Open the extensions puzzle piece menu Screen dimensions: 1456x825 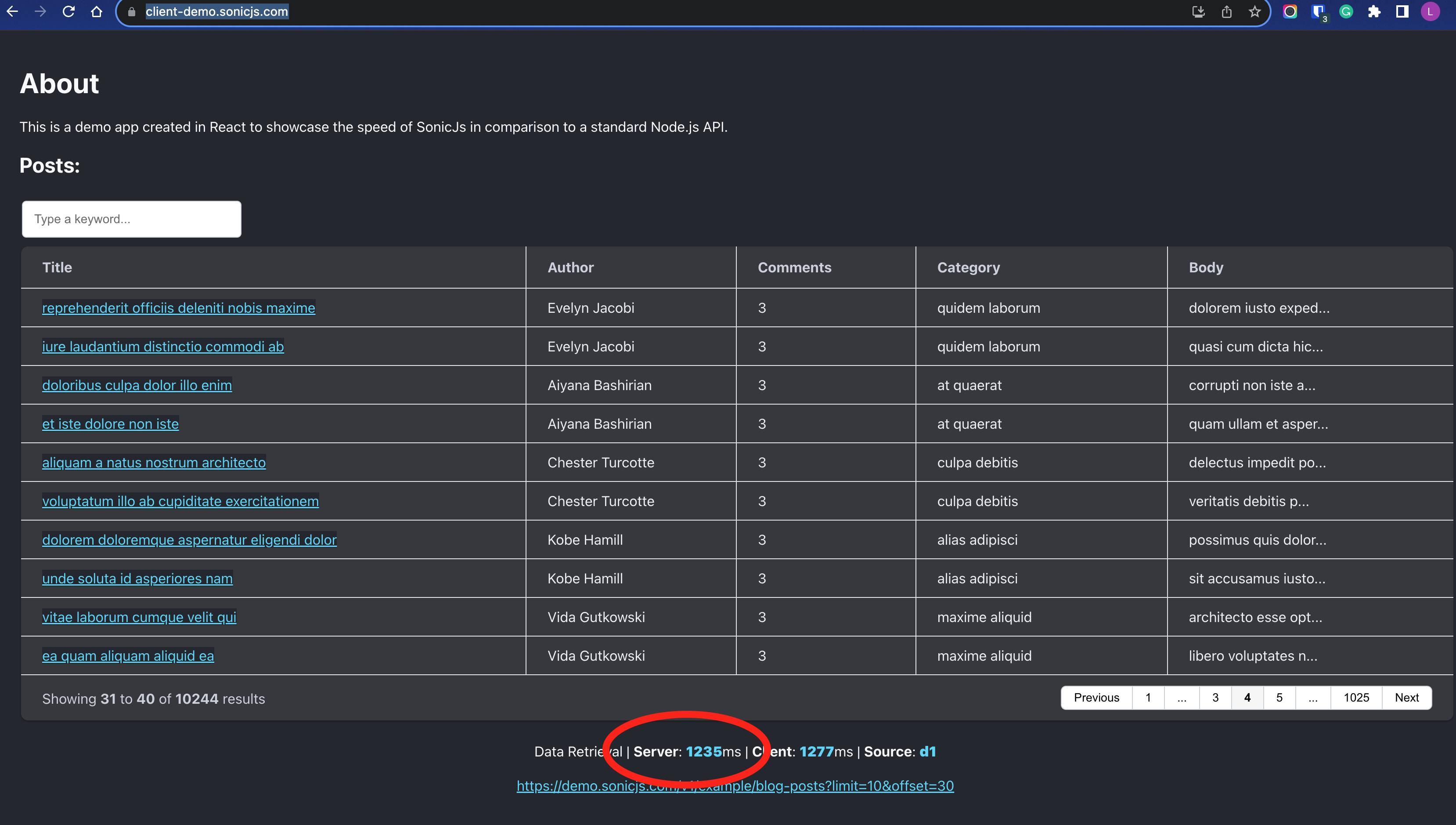[x=1374, y=12]
